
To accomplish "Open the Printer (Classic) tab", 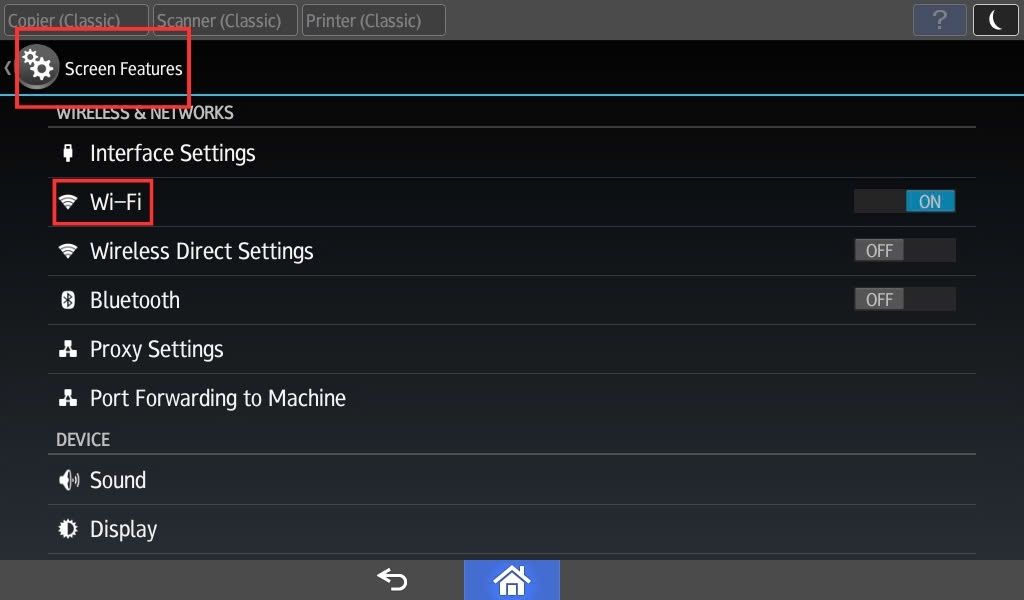I will coord(374,20).
